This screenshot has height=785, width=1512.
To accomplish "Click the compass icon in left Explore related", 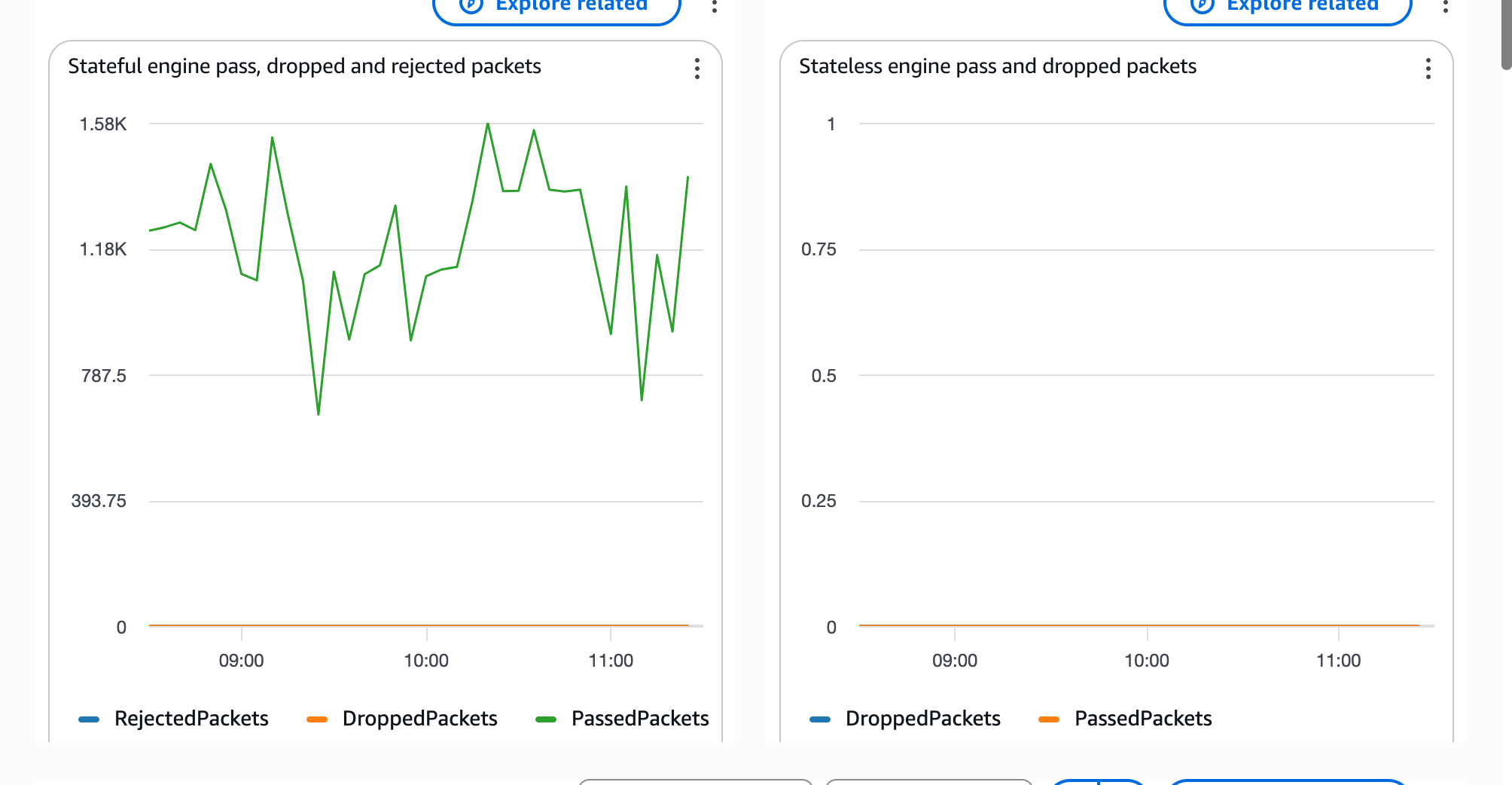I will coord(471,5).
